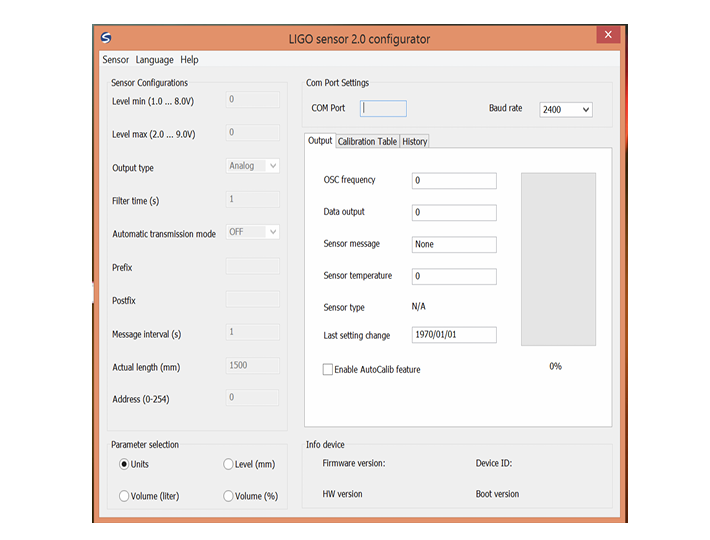Click the COM Port input field
710x540 pixels.
tap(384, 109)
